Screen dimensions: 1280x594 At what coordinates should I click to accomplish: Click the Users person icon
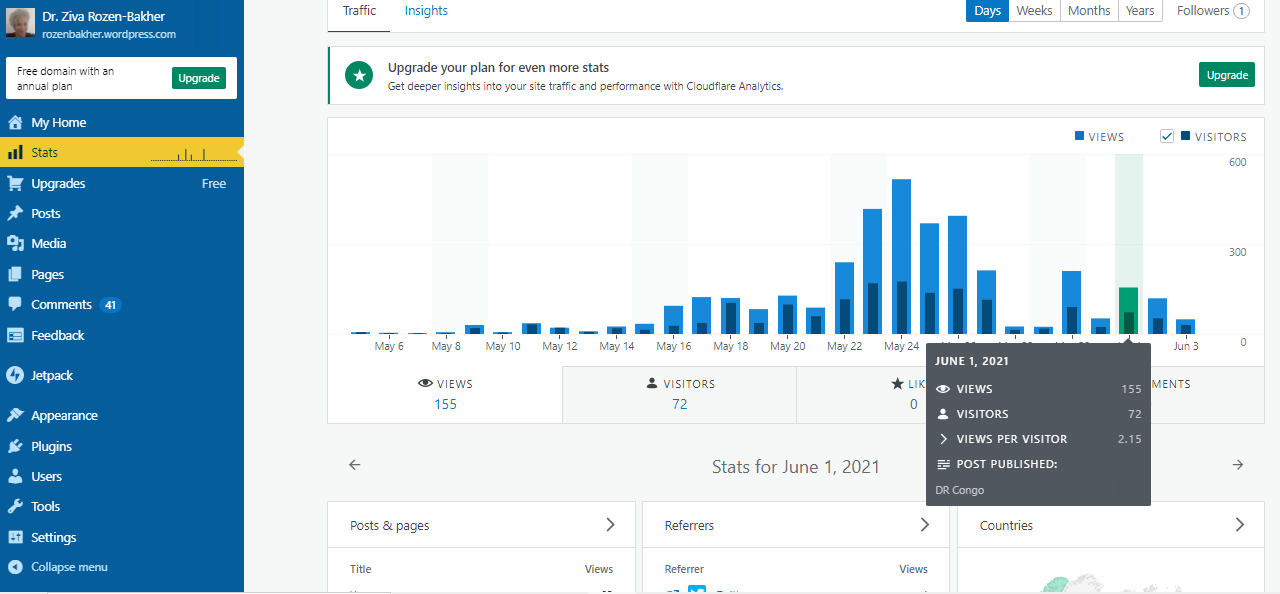[15, 476]
